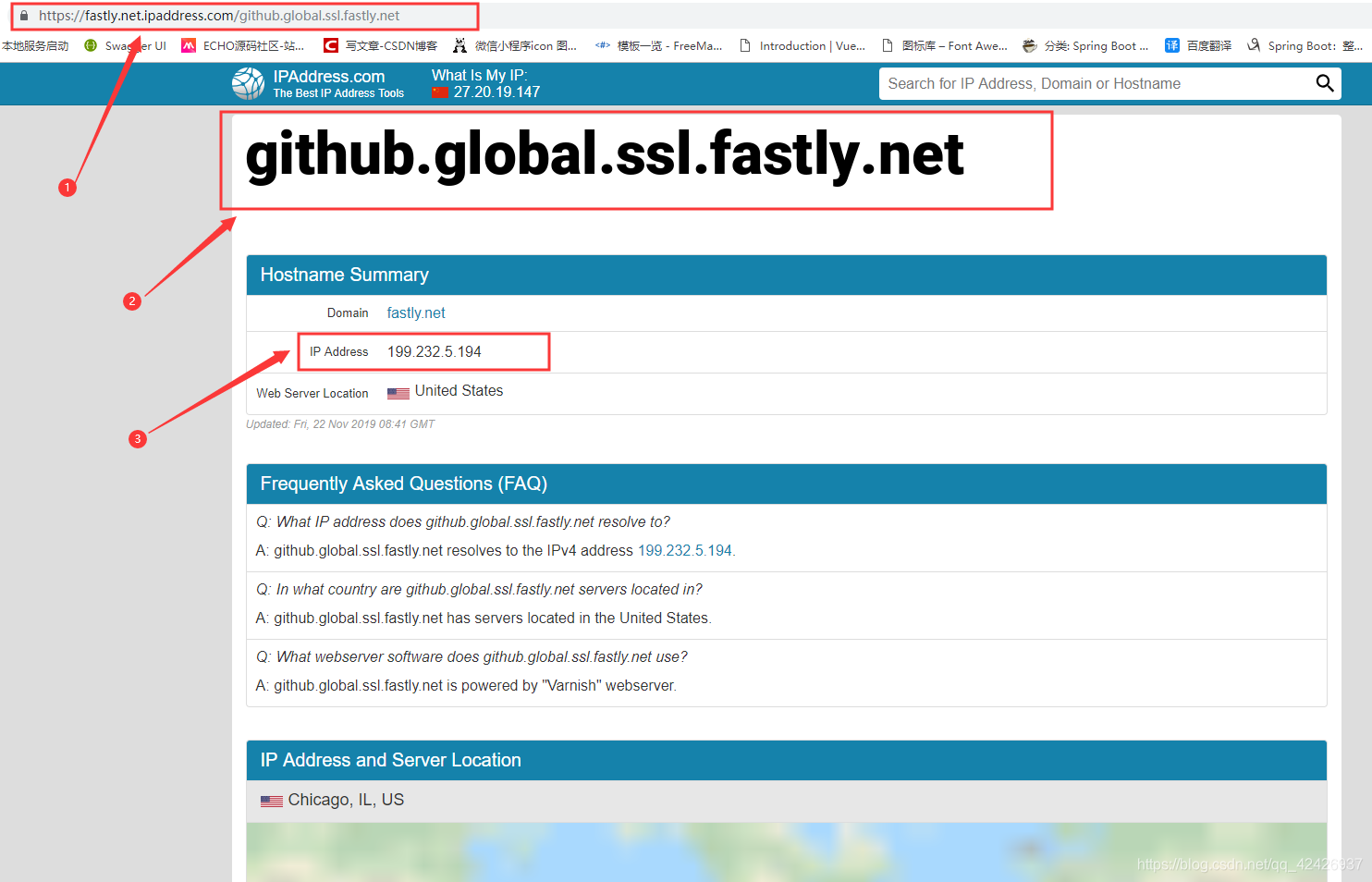The height and width of the screenshot is (882, 1372).
Task: Click the Varnish webserver answer text
Action: point(466,686)
